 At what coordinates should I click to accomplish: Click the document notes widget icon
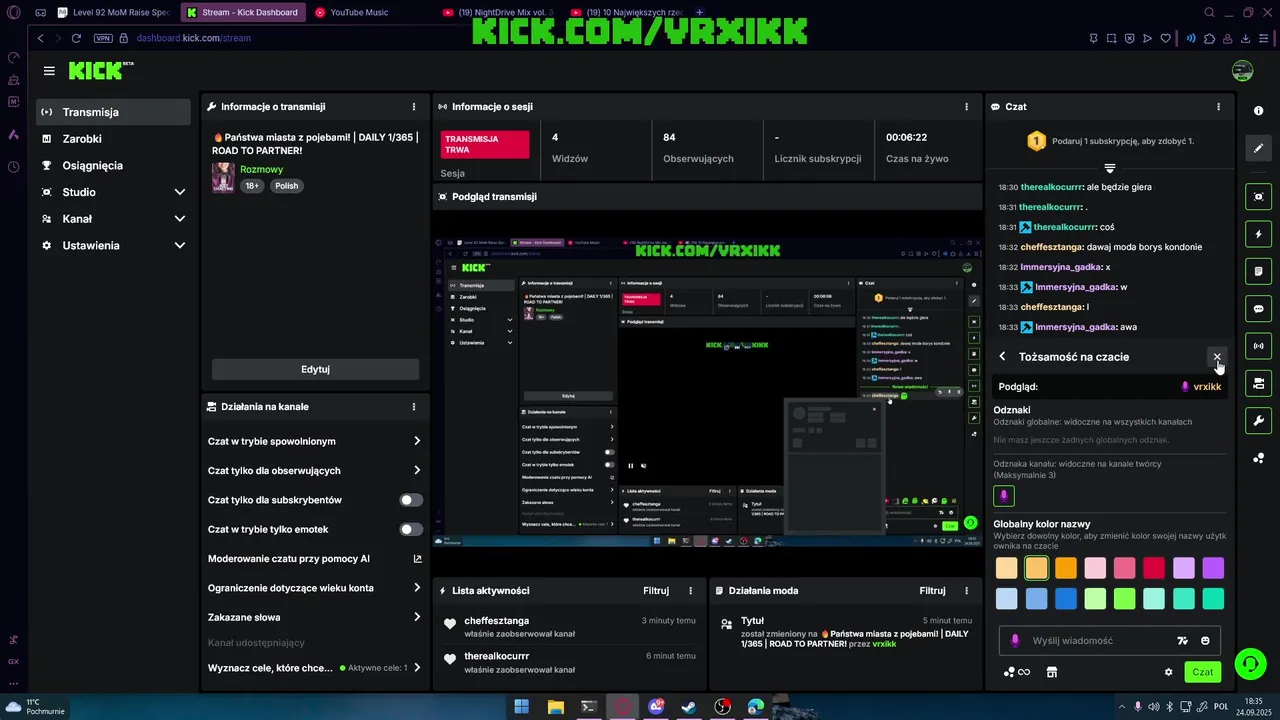[x=1259, y=271]
